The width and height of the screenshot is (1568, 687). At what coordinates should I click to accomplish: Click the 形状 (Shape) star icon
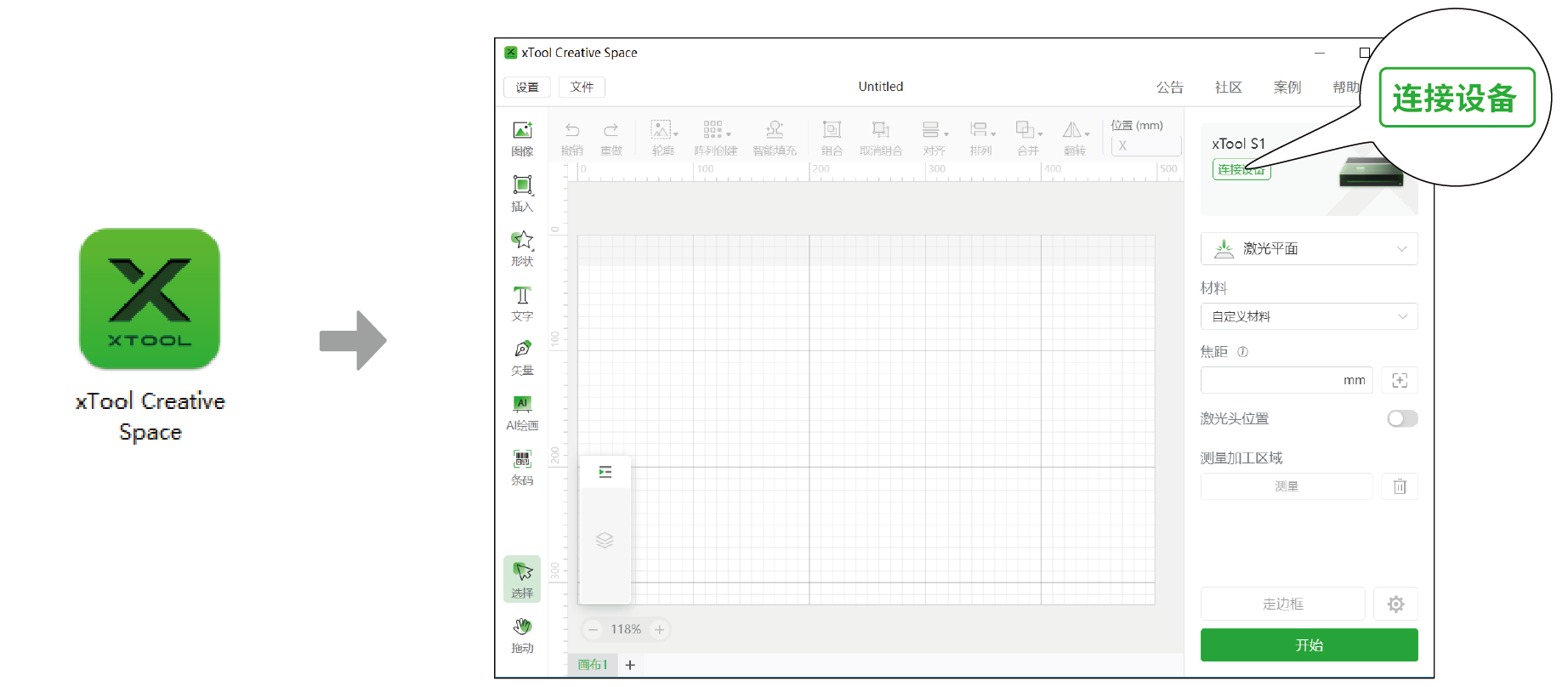tap(522, 247)
